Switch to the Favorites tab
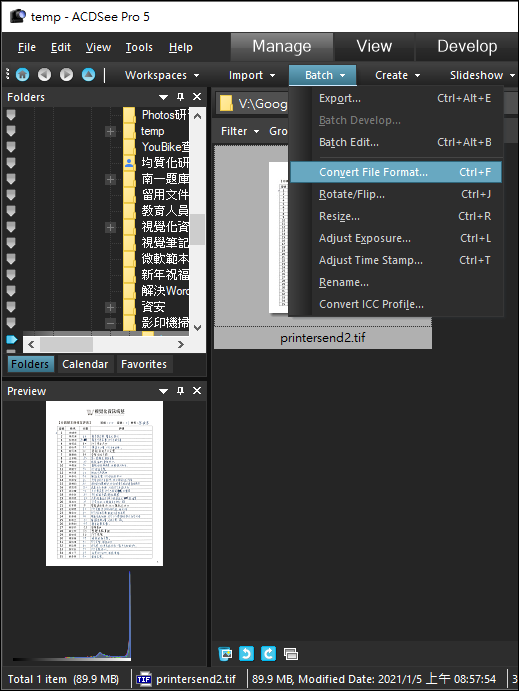 144,364
